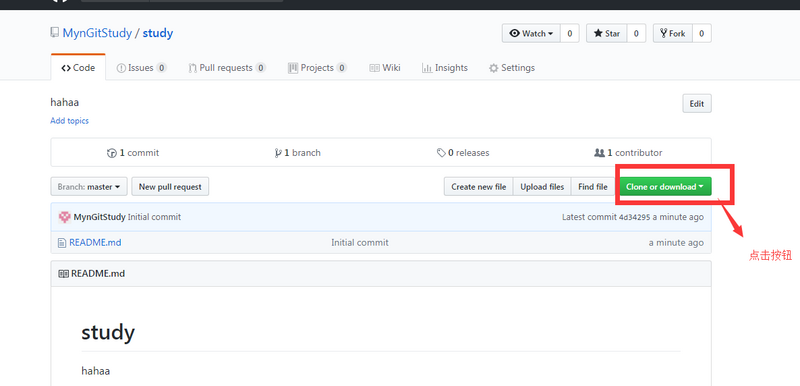Viewport: 800px width, 386px height.
Task: View the 1 branch link
Action: point(297,153)
